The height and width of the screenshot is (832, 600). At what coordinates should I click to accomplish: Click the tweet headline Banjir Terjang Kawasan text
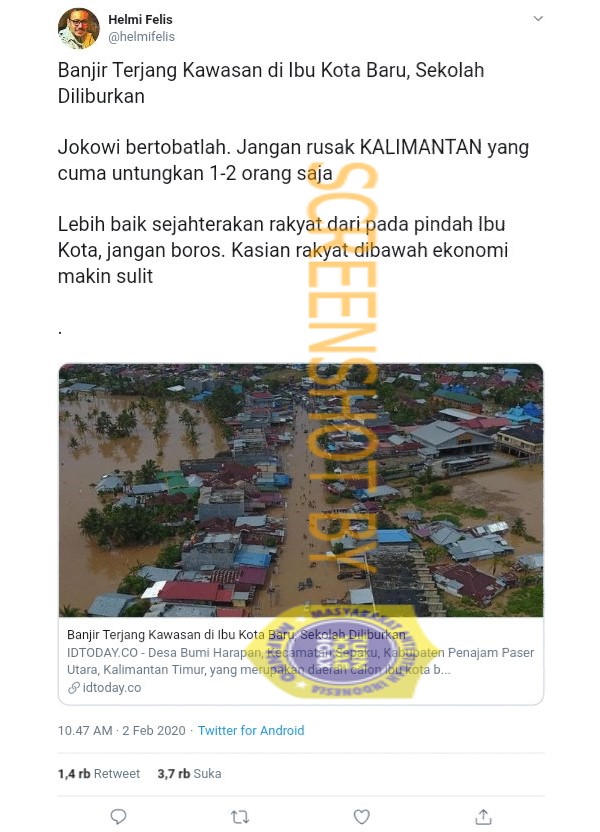271,83
